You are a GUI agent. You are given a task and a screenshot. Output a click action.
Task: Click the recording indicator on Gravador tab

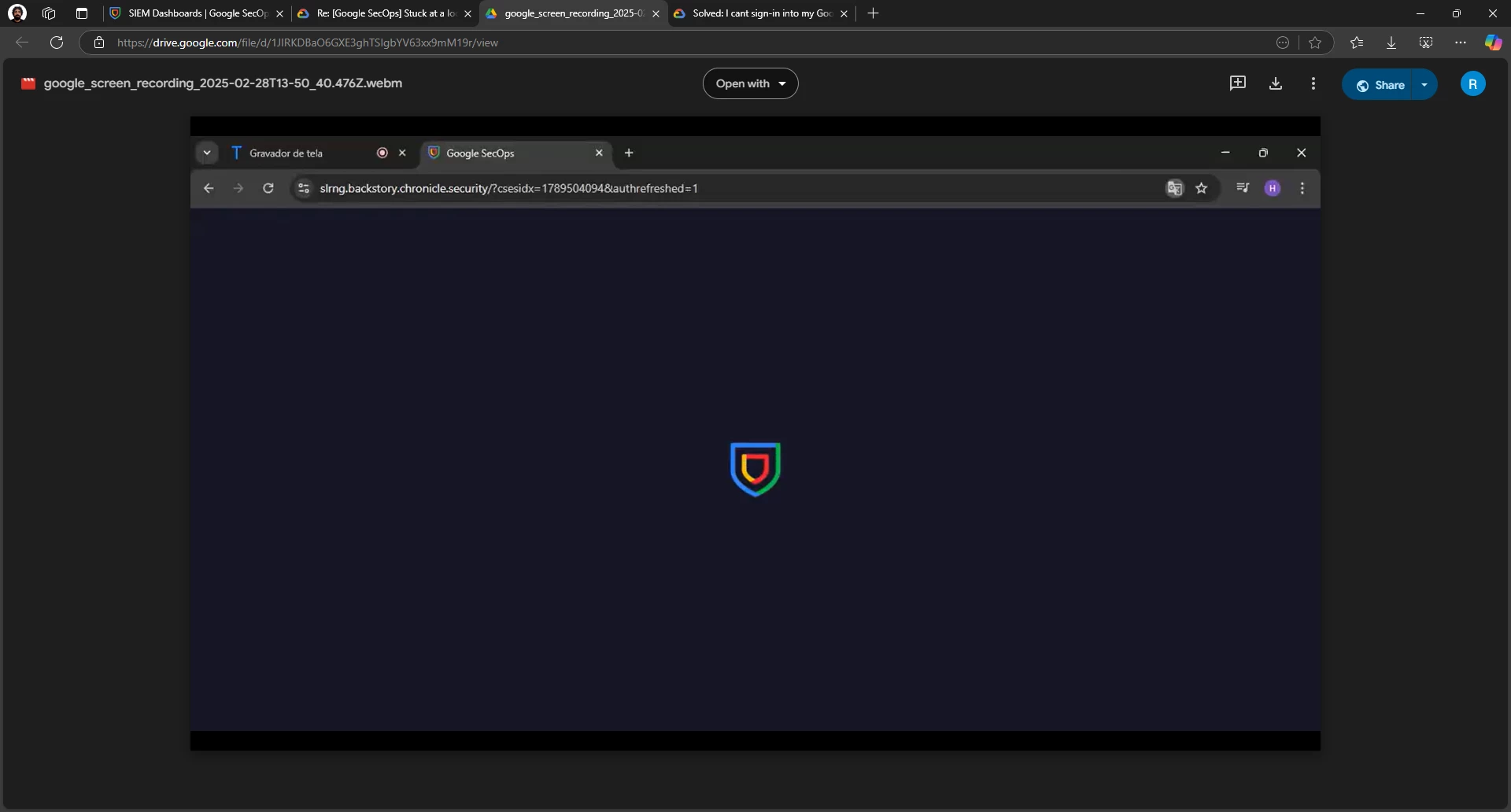382,153
